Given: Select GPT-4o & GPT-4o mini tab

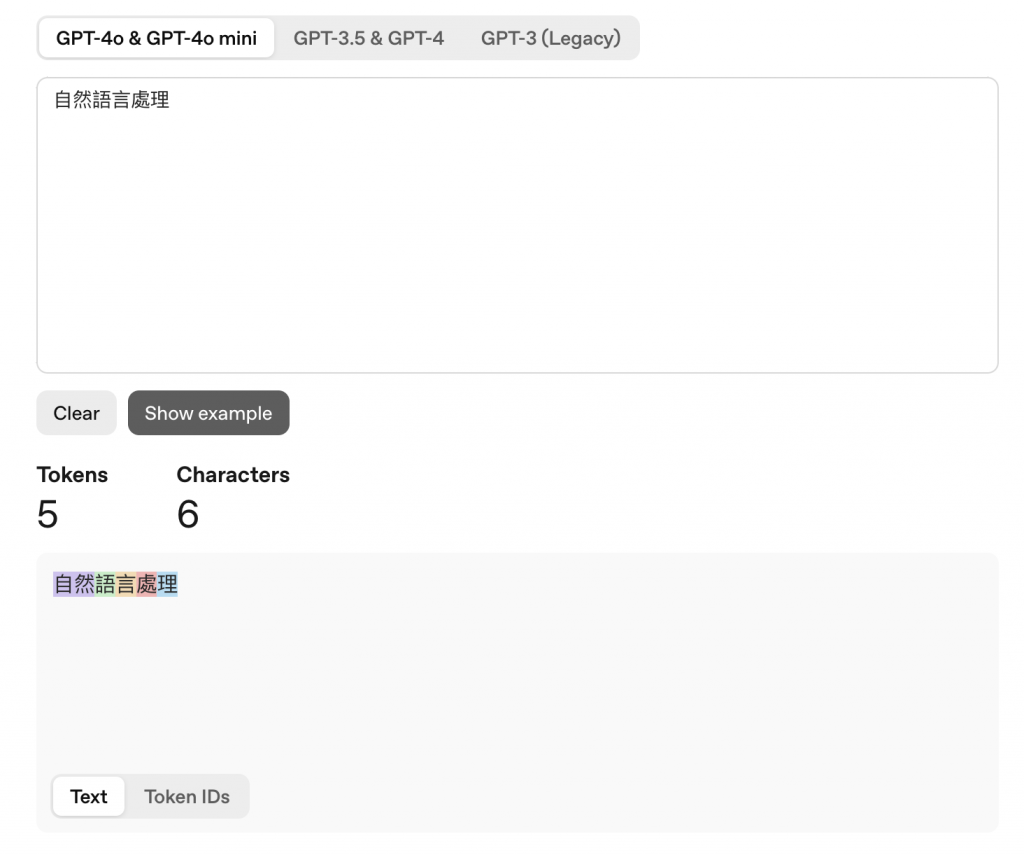Looking at the screenshot, I should 156,38.
